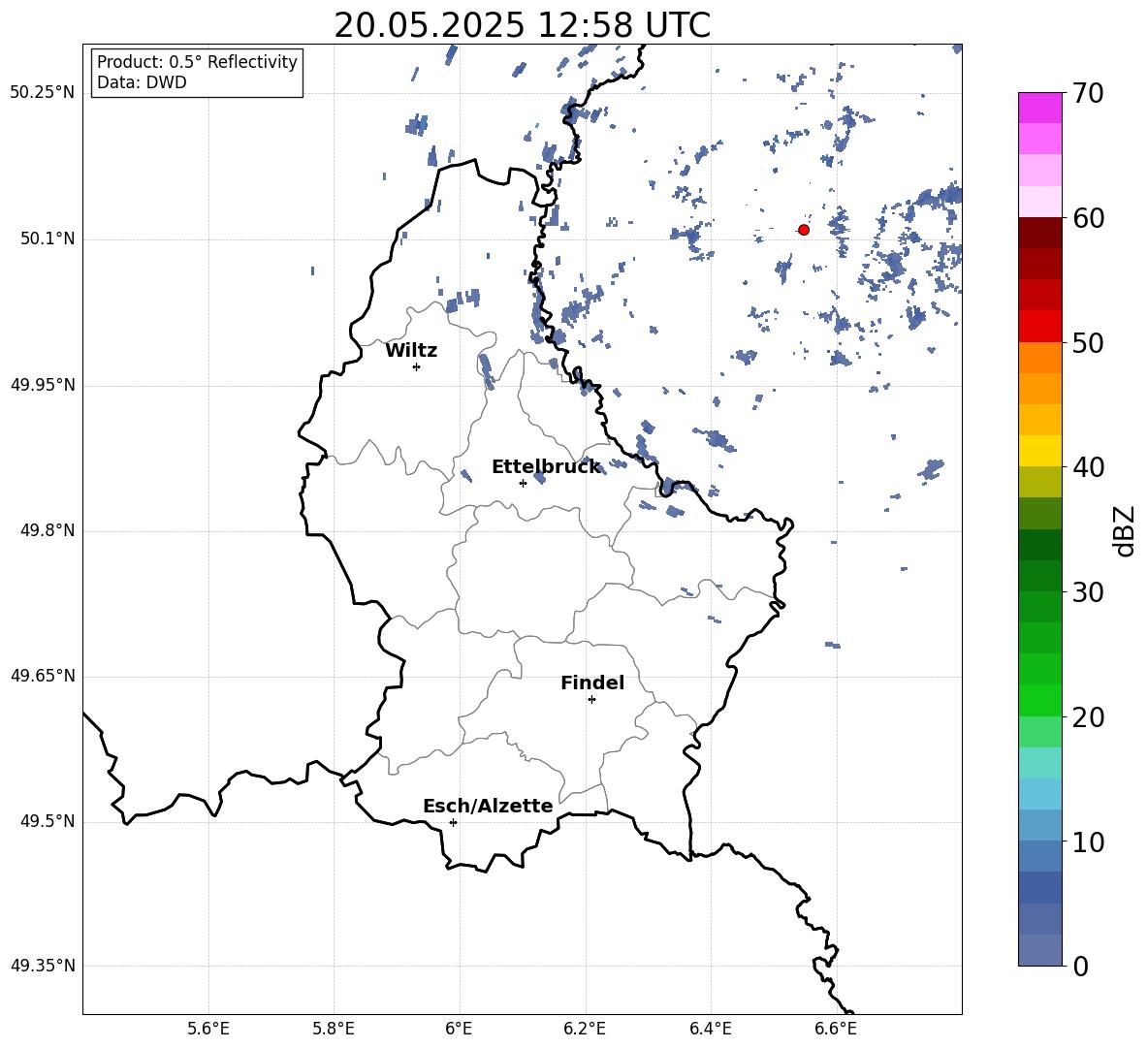The image size is (1148, 1048).
Task: Click the Esch/Alzette station cross marker
Action: pos(453,822)
